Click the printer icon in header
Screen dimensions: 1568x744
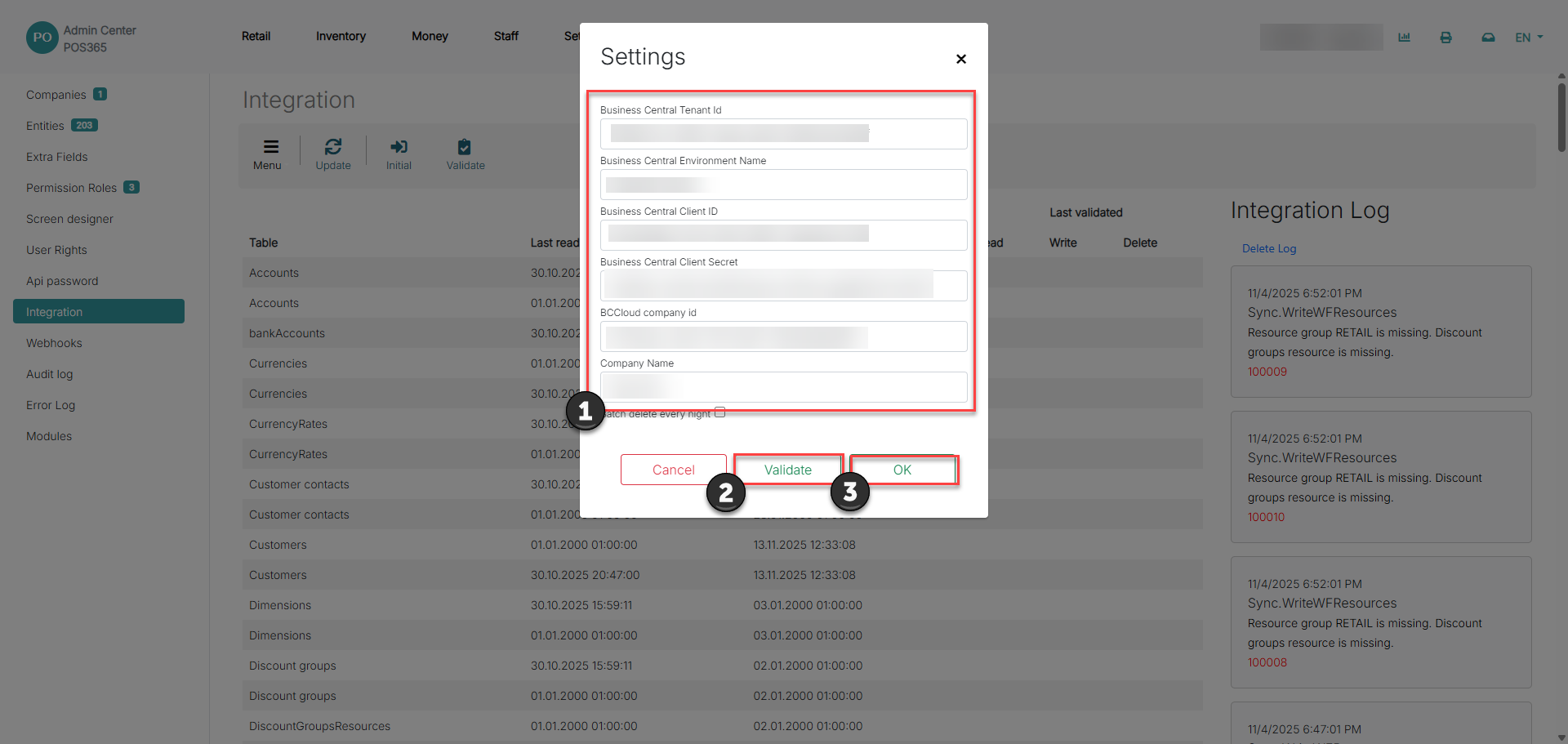1445,38
